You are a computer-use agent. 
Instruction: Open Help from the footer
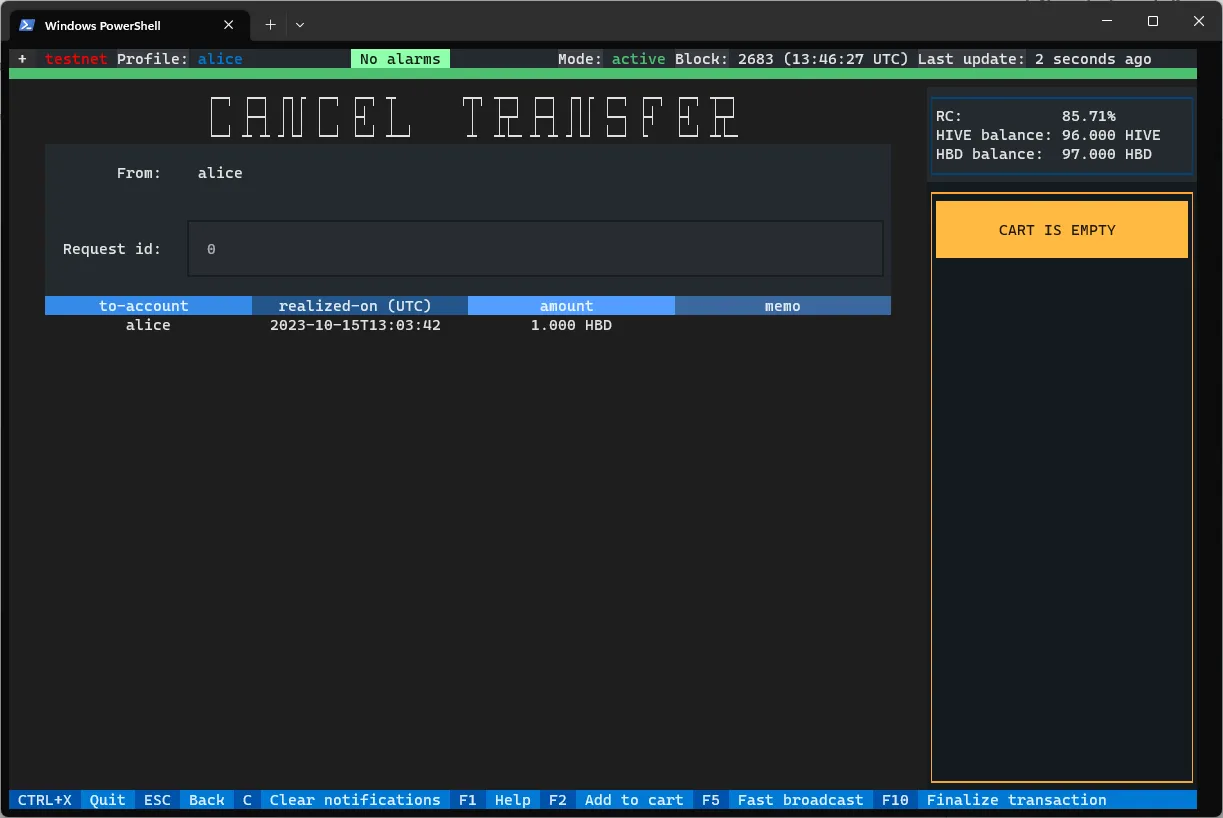[513, 800]
